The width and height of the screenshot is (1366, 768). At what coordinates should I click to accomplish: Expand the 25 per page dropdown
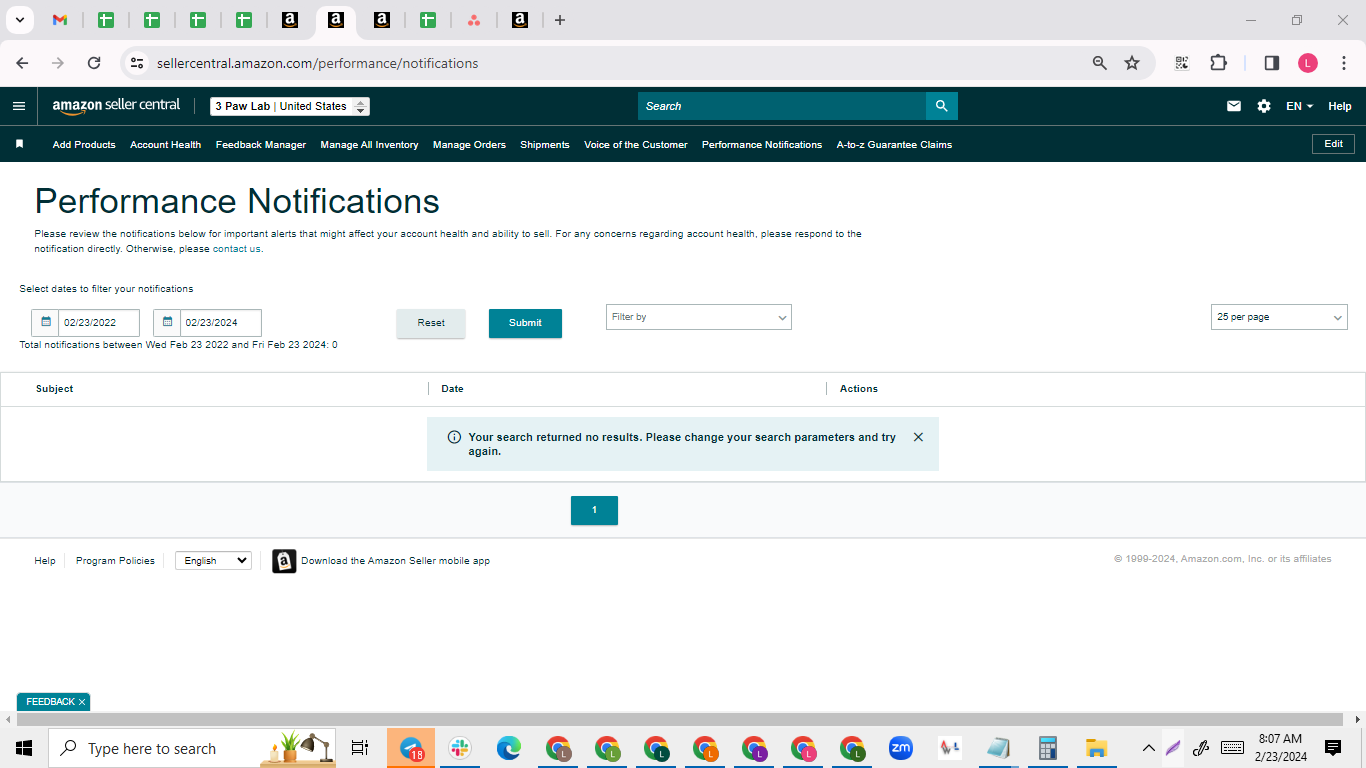pyautogui.click(x=1279, y=317)
